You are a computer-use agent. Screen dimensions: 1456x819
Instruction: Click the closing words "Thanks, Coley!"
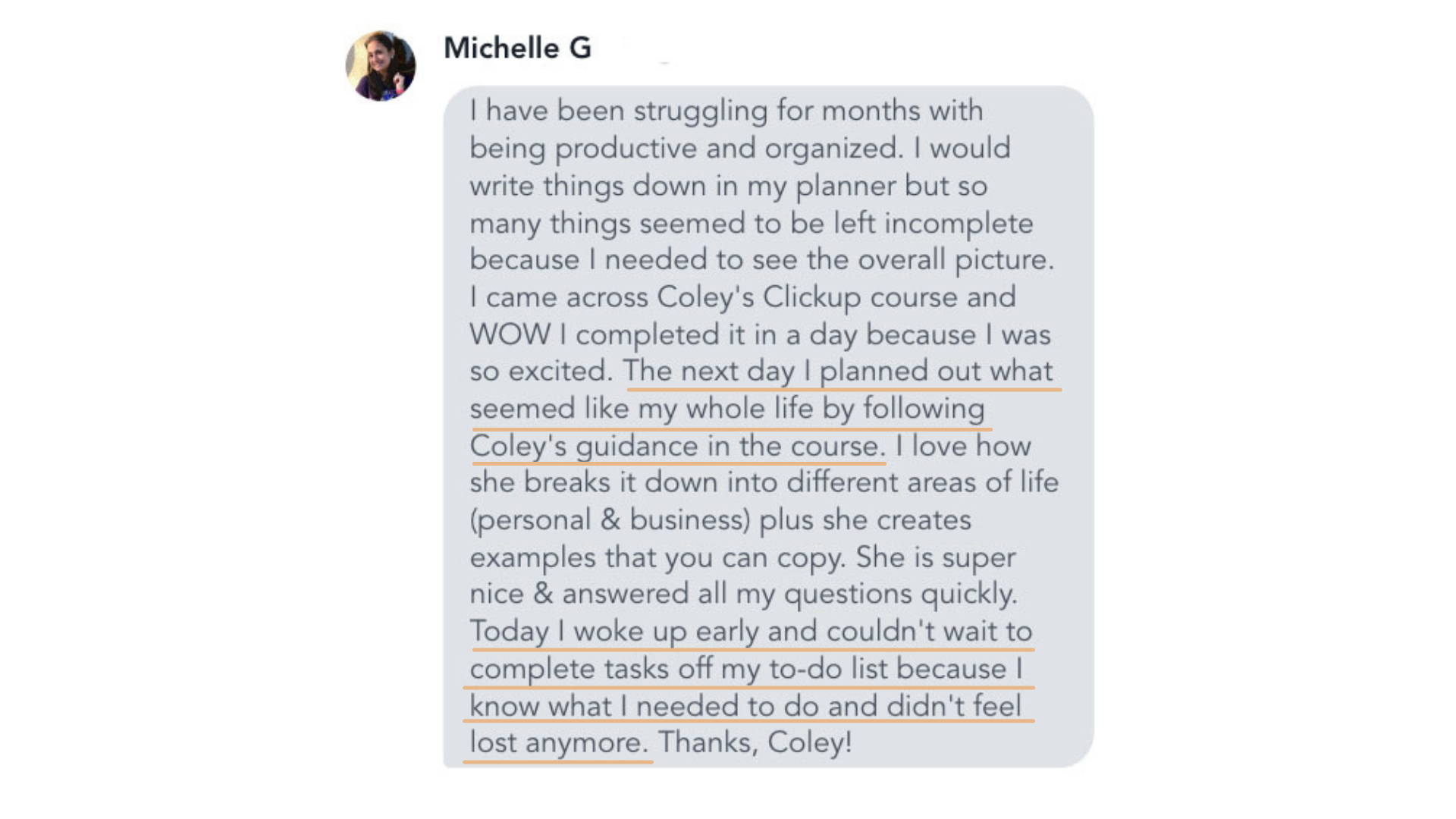[x=755, y=742]
